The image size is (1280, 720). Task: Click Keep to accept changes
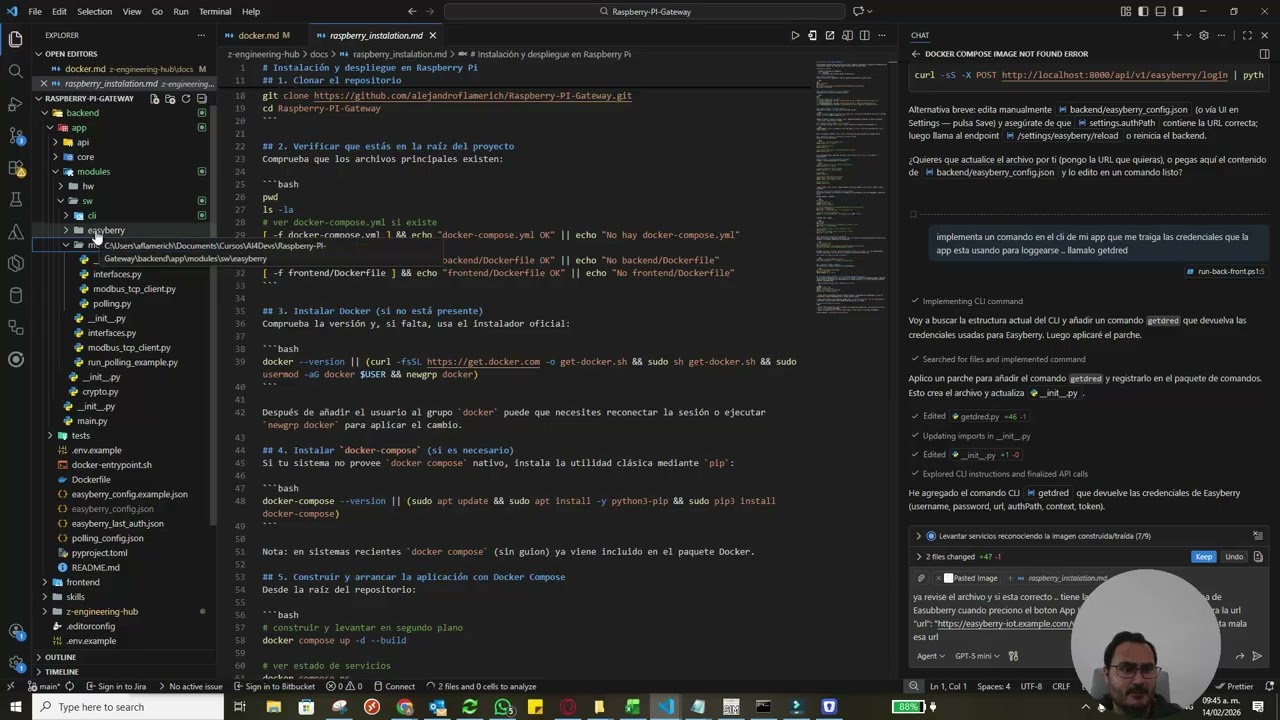[1203, 556]
